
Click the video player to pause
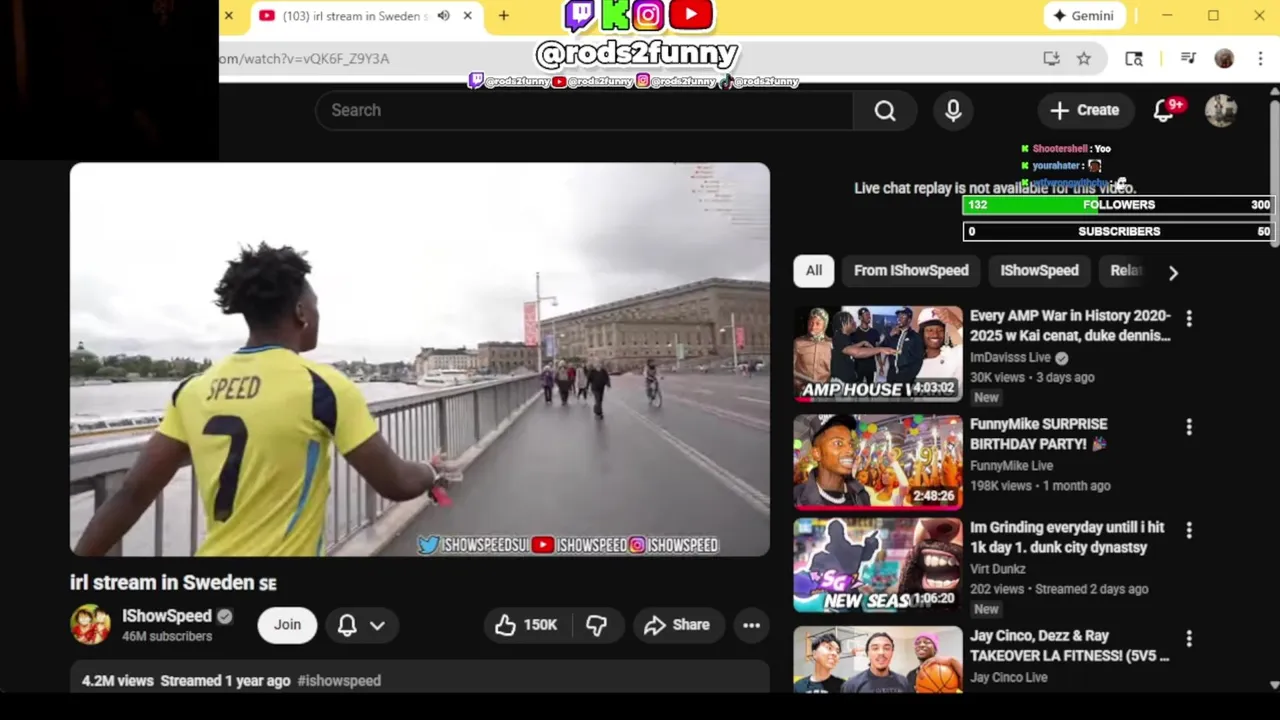[420, 360]
